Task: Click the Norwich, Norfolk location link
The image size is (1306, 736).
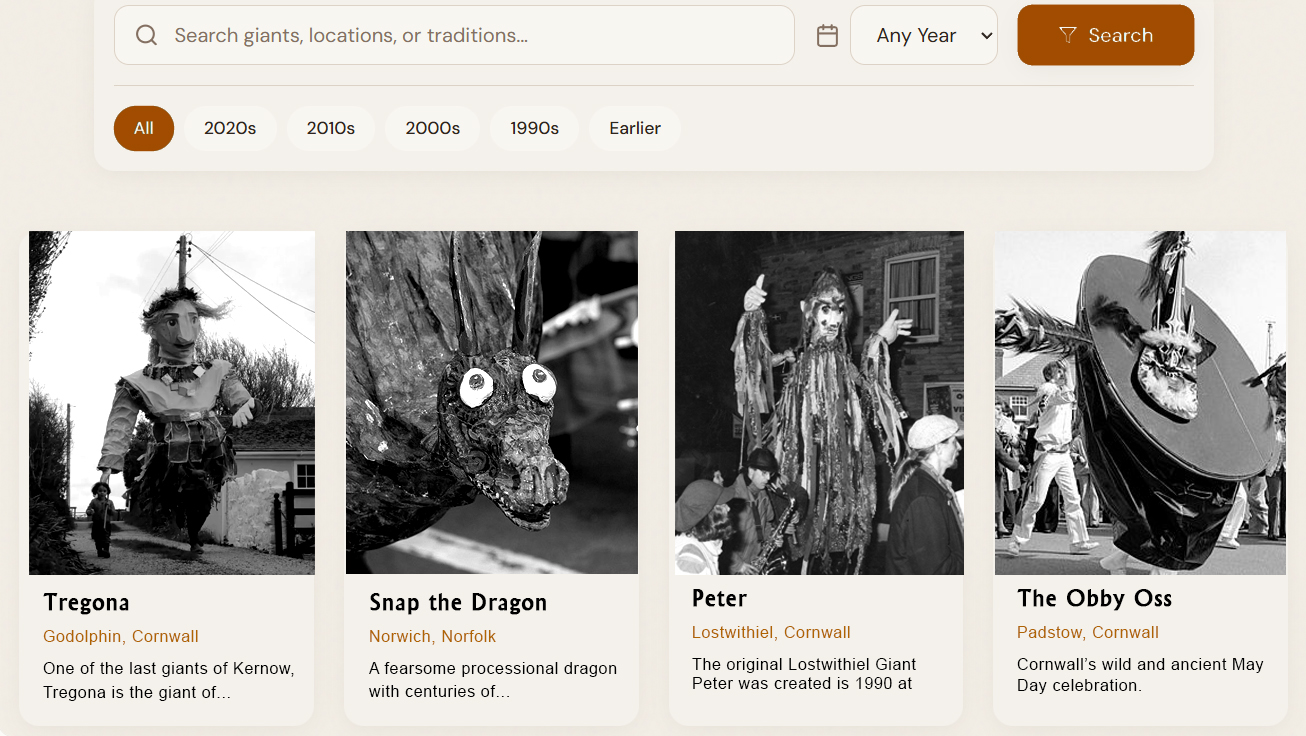Action: point(432,637)
